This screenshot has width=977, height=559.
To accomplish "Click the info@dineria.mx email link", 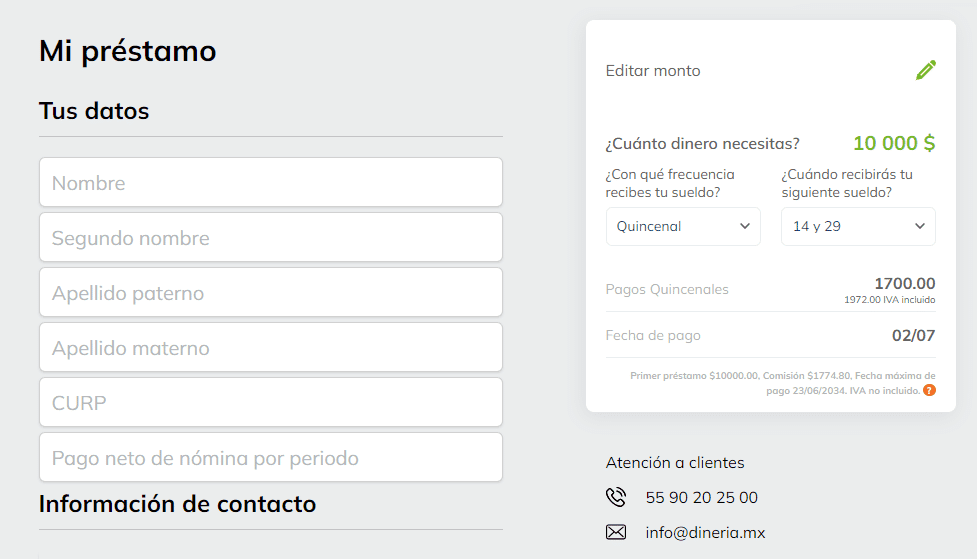I will click(x=705, y=532).
